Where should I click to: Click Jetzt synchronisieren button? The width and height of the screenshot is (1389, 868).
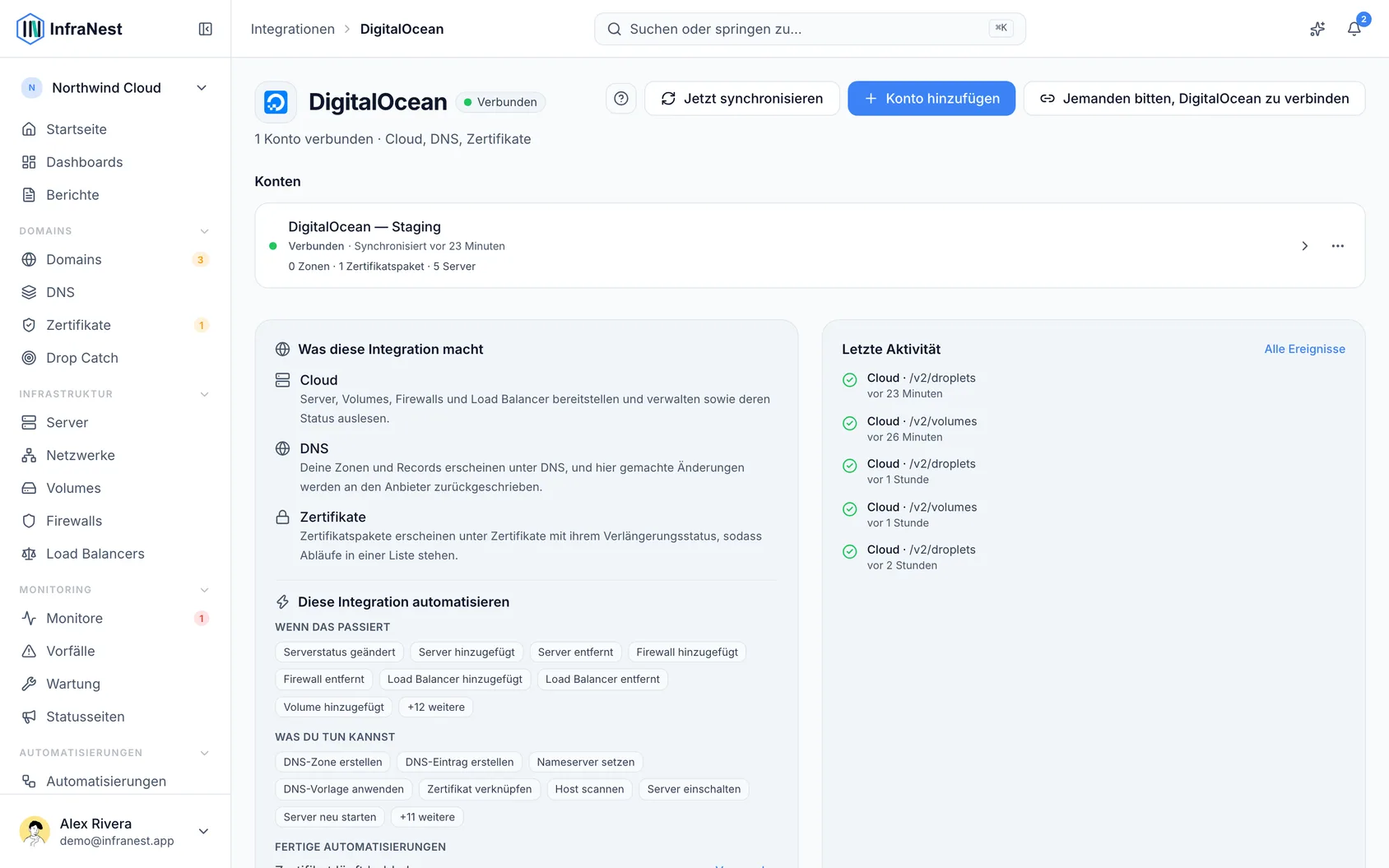coord(742,99)
